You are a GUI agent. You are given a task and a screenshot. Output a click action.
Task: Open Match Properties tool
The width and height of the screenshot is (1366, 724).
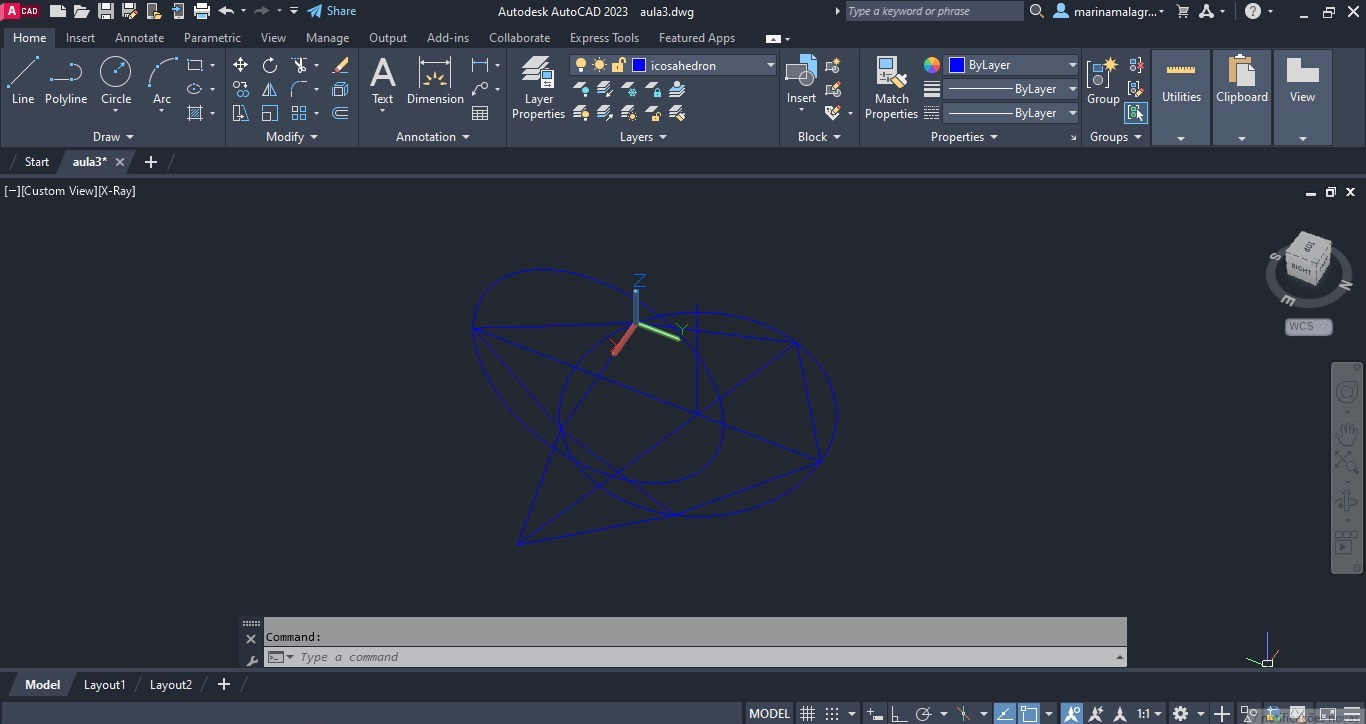tap(891, 87)
